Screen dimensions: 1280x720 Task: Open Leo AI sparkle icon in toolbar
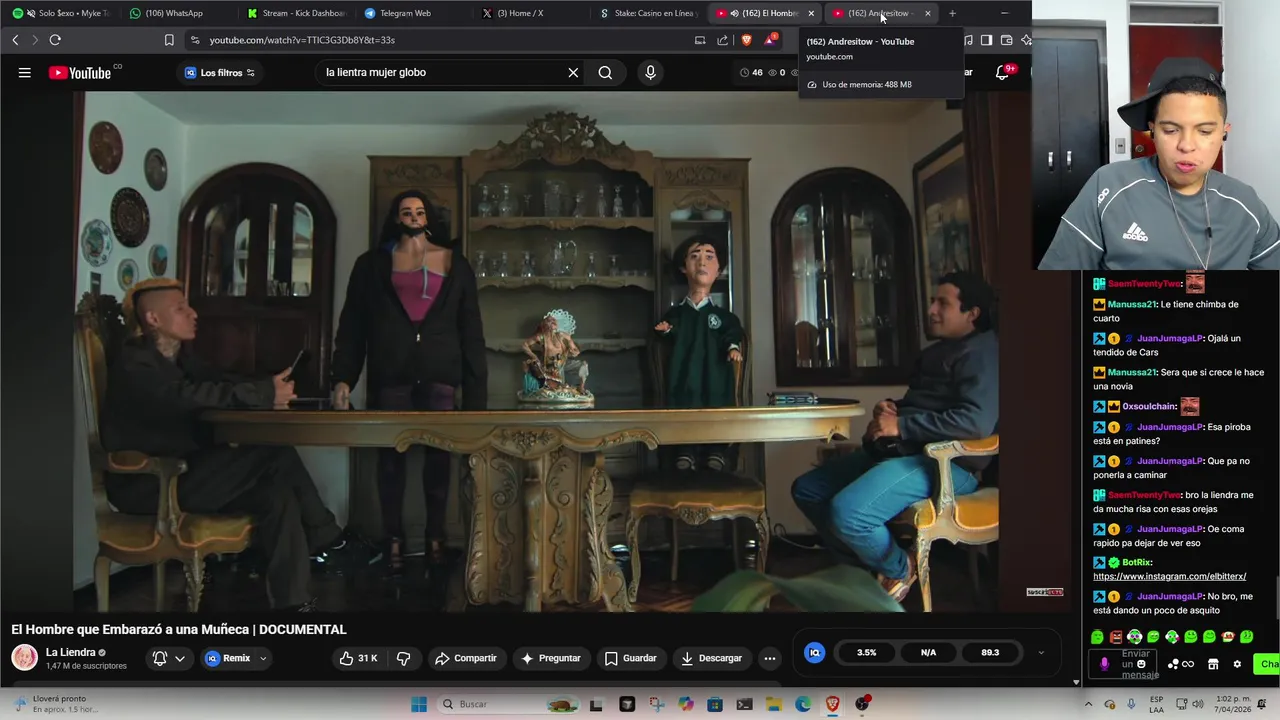[x=1025, y=40]
